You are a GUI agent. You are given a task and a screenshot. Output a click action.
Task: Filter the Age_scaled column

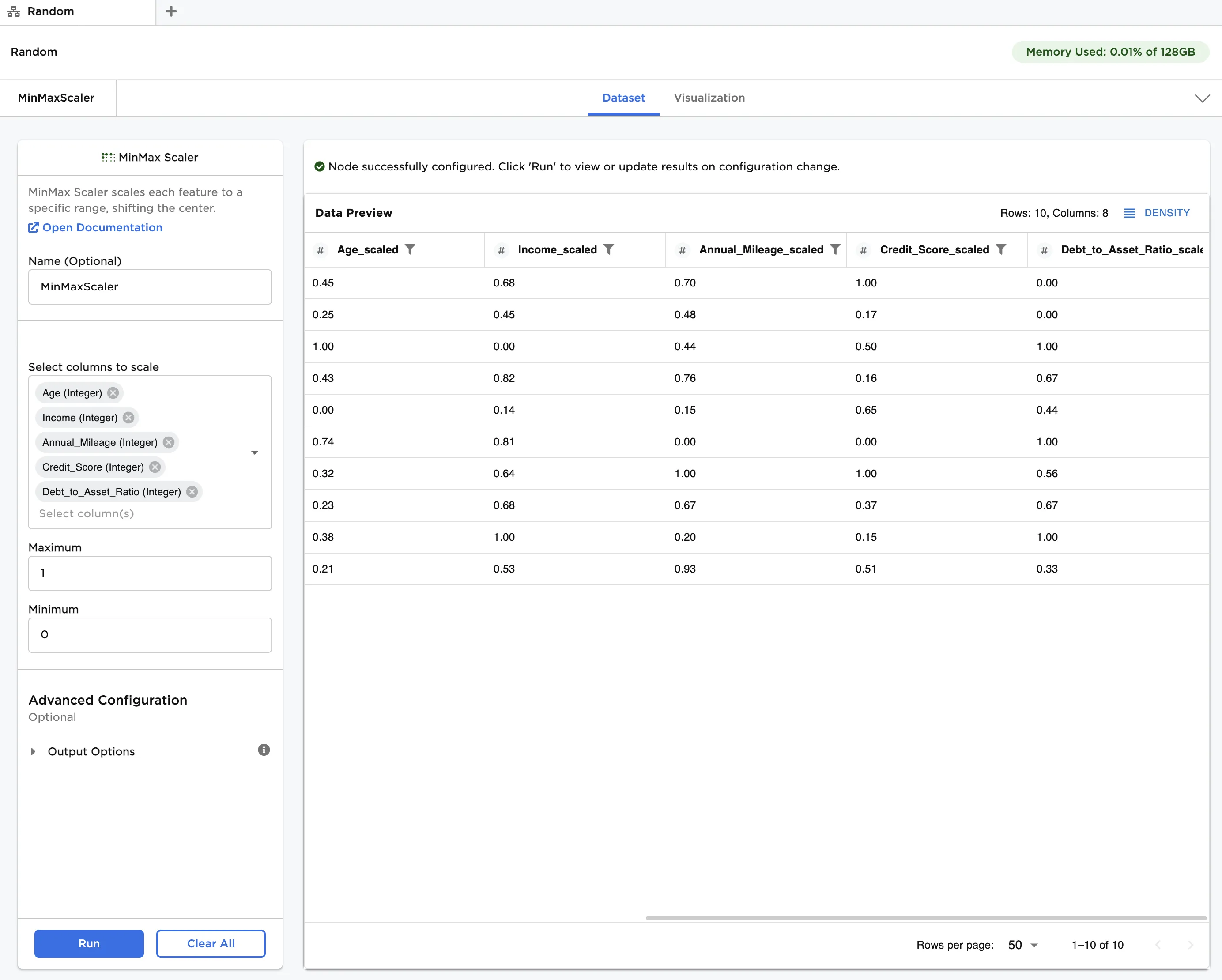pyautogui.click(x=411, y=250)
